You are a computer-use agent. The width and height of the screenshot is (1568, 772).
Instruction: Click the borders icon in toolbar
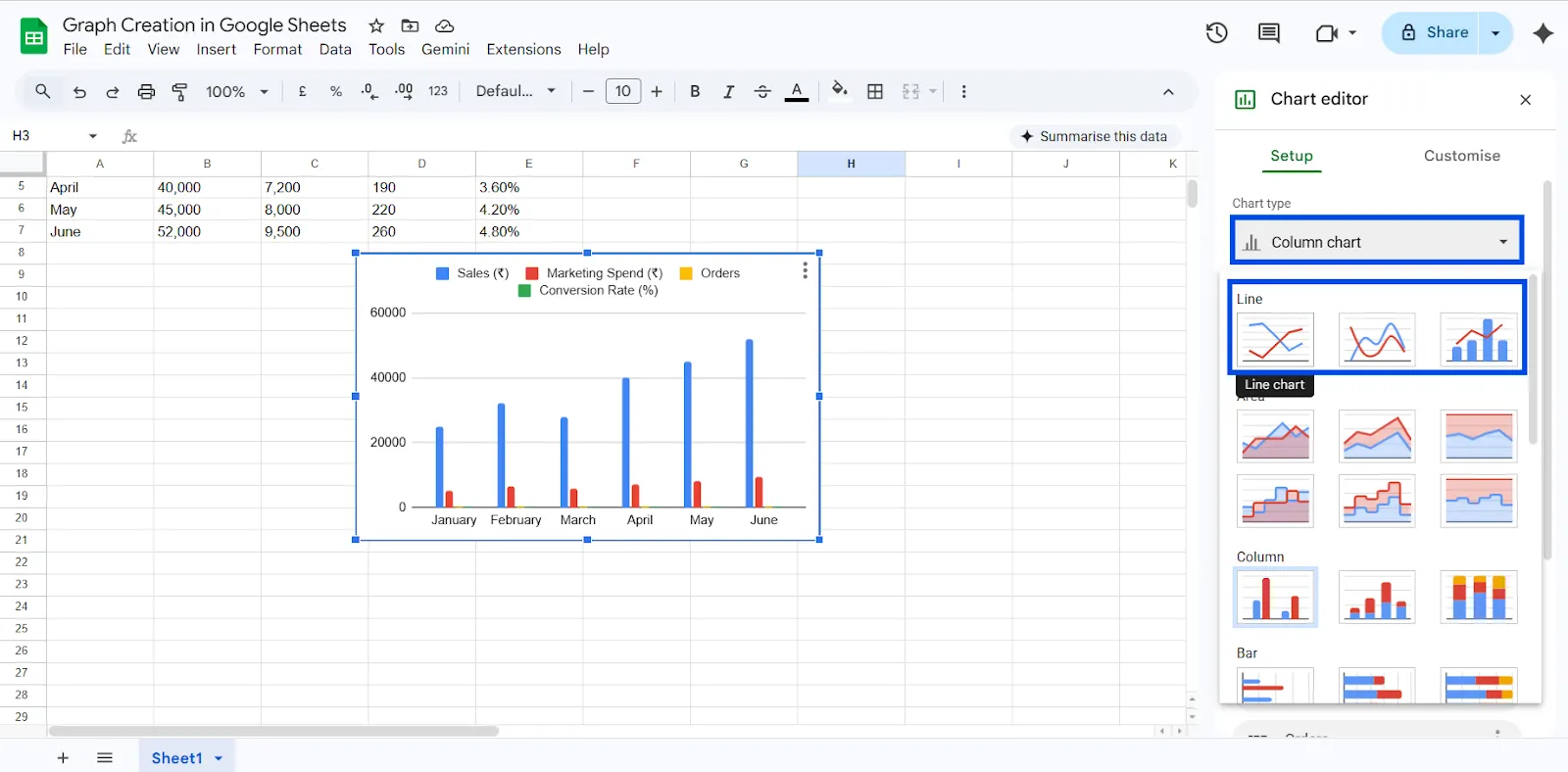pos(875,91)
